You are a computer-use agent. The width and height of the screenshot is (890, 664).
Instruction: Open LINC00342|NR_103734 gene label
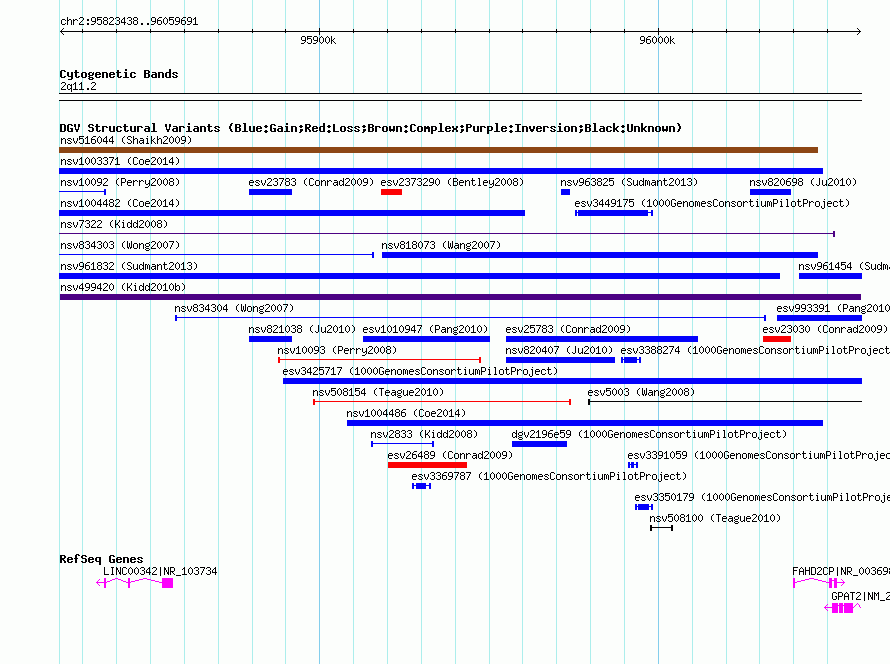160,571
